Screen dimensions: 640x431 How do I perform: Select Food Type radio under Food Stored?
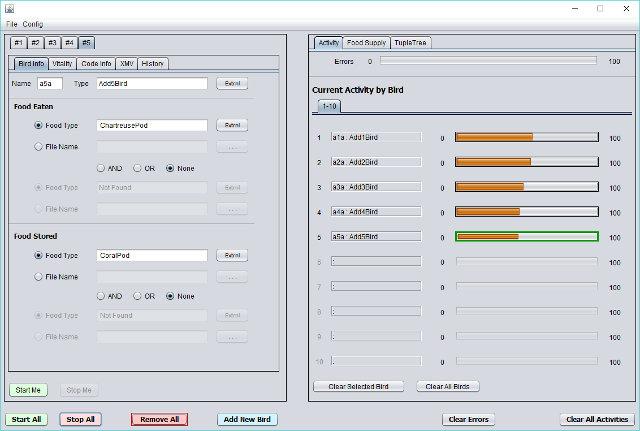(x=38, y=255)
